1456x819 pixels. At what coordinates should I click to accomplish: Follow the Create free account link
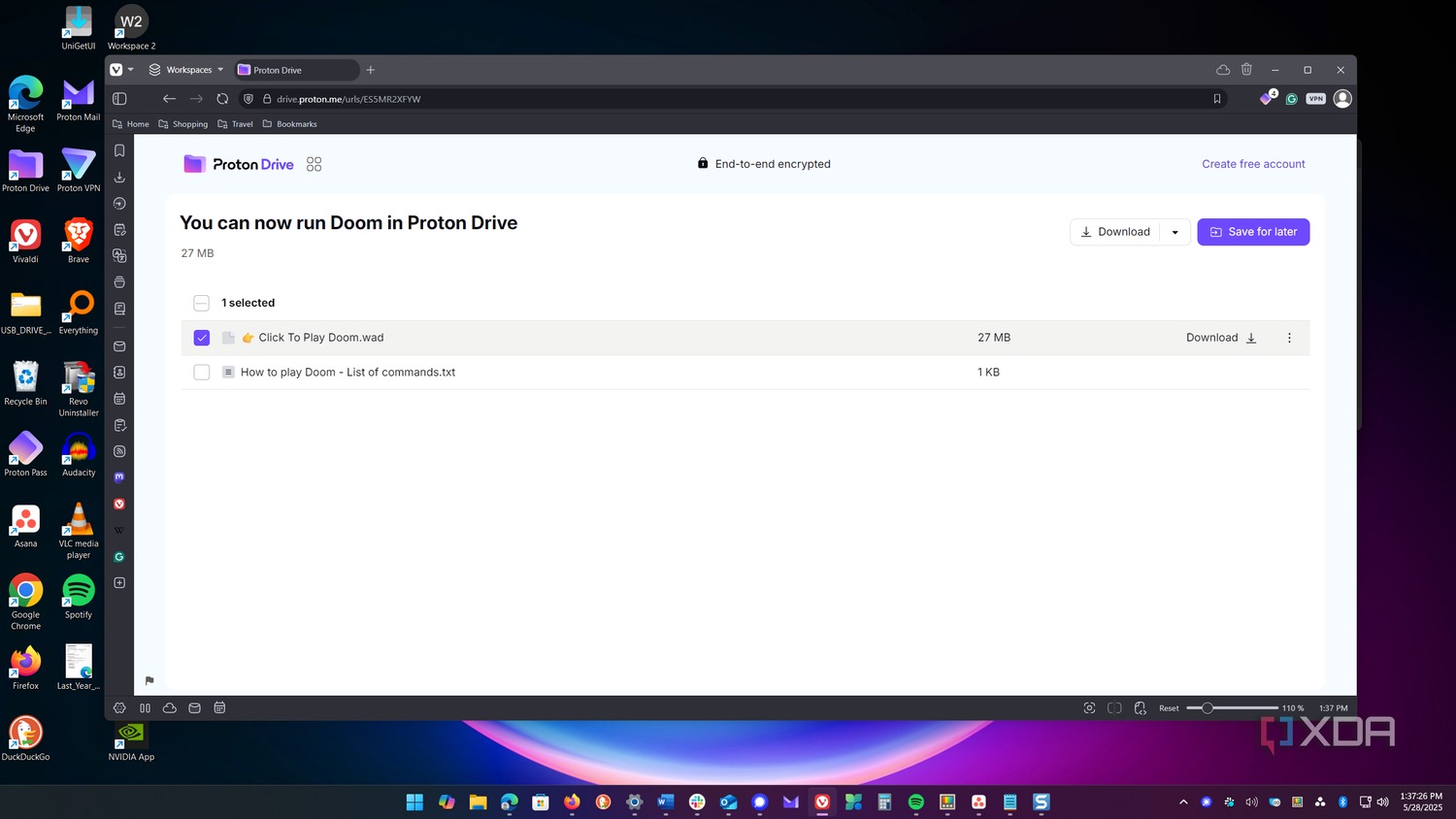click(x=1253, y=164)
